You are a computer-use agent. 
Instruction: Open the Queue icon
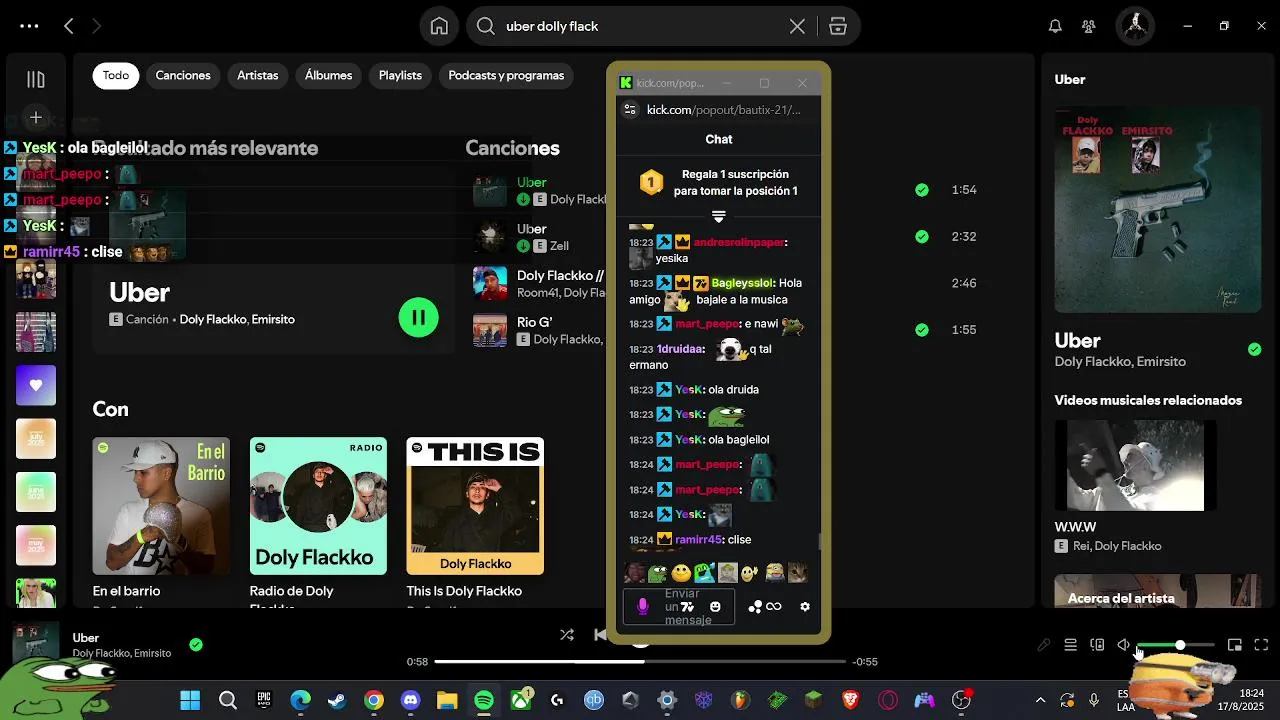pyautogui.click(x=1070, y=645)
